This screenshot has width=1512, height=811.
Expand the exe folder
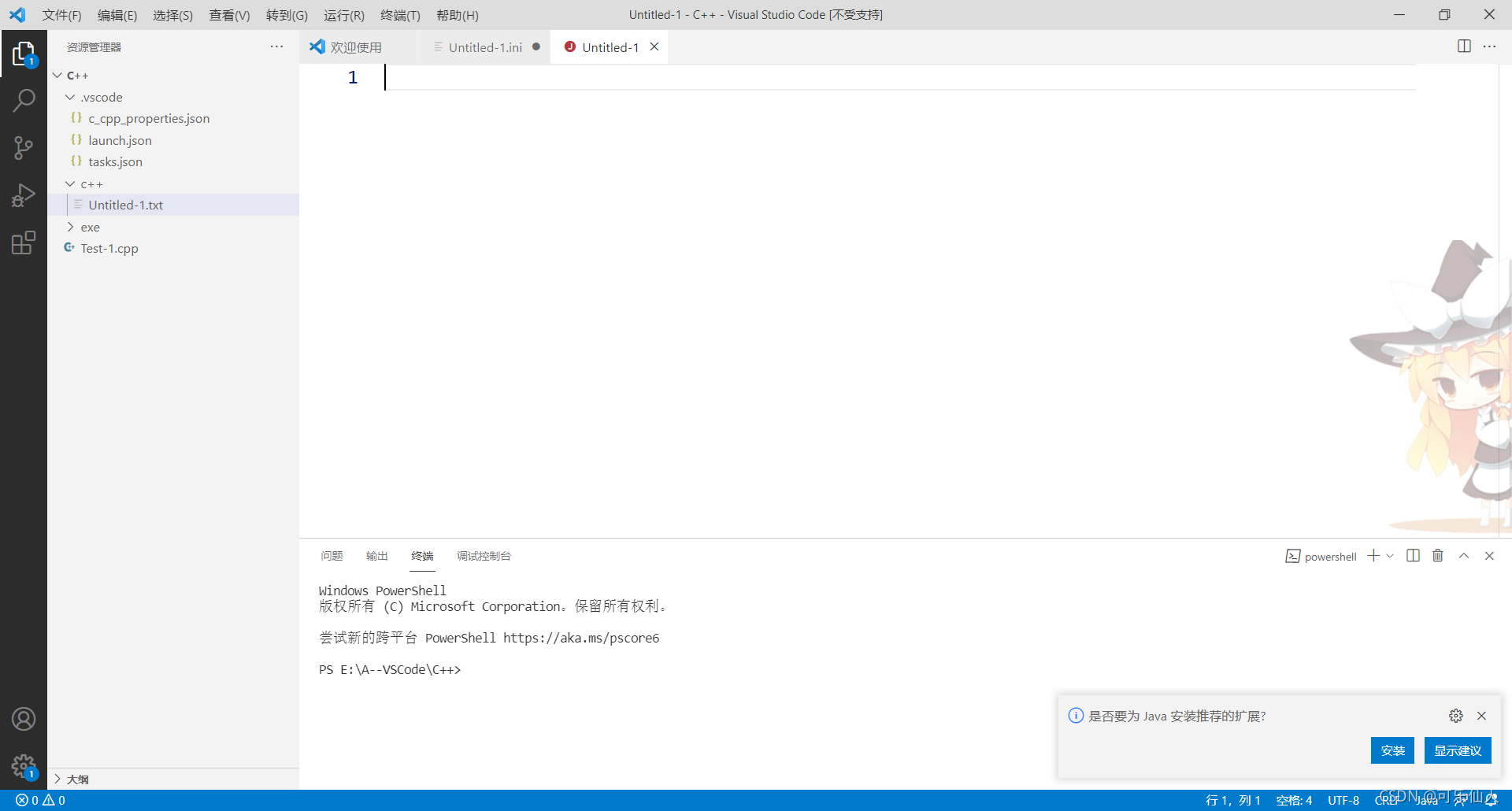click(x=70, y=227)
